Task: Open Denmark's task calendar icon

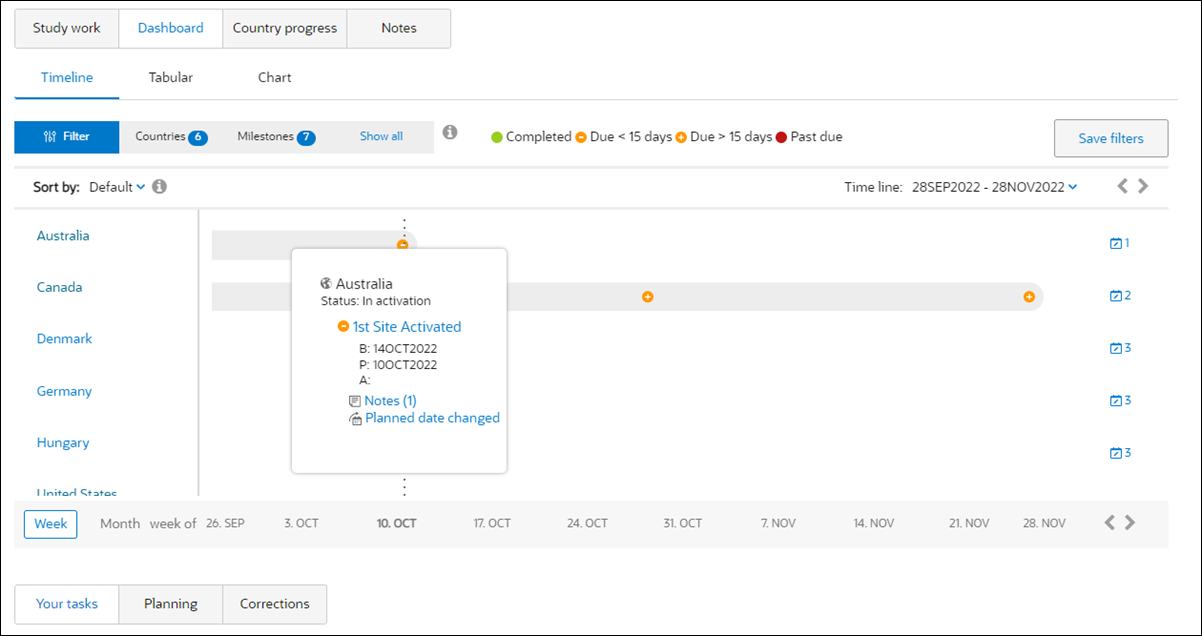Action: [1120, 348]
